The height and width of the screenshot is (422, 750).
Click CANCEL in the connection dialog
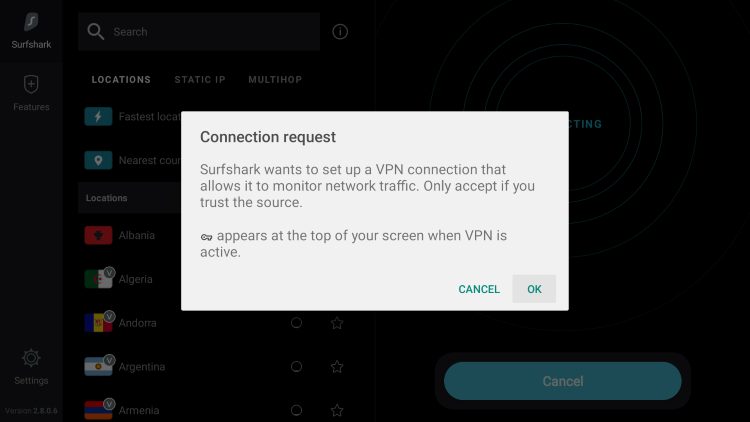click(x=479, y=289)
